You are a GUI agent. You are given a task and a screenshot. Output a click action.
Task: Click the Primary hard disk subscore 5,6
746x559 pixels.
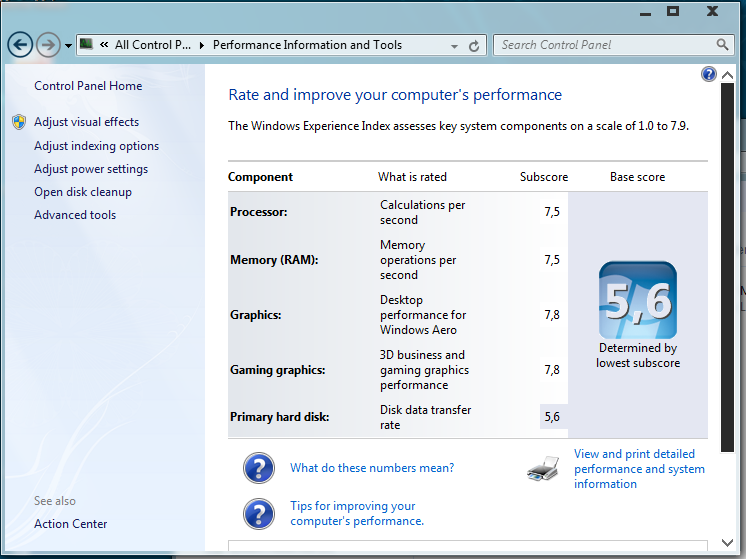click(552, 417)
